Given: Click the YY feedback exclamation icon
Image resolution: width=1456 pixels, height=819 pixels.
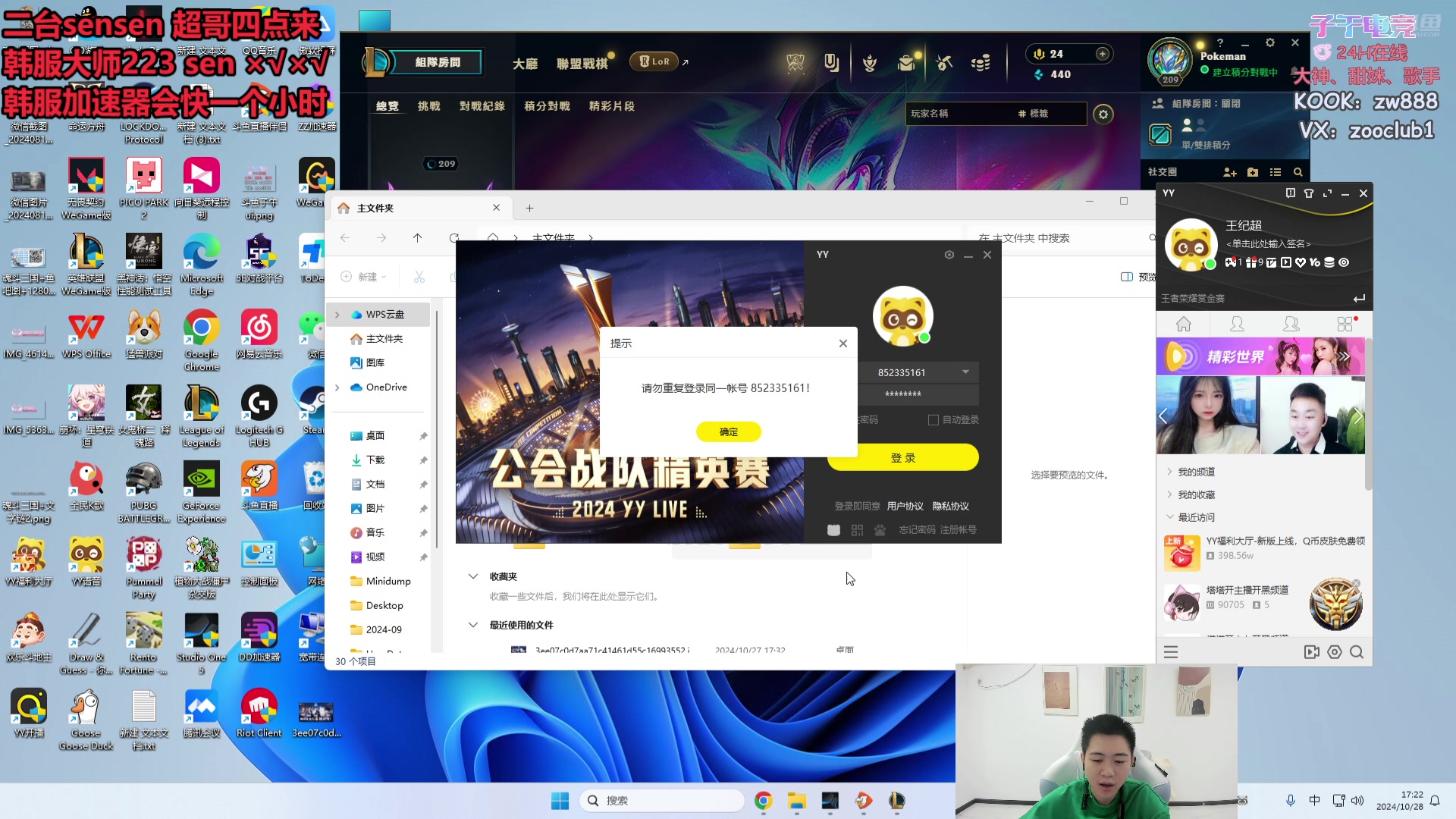Looking at the screenshot, I should tap(1290, 193).
